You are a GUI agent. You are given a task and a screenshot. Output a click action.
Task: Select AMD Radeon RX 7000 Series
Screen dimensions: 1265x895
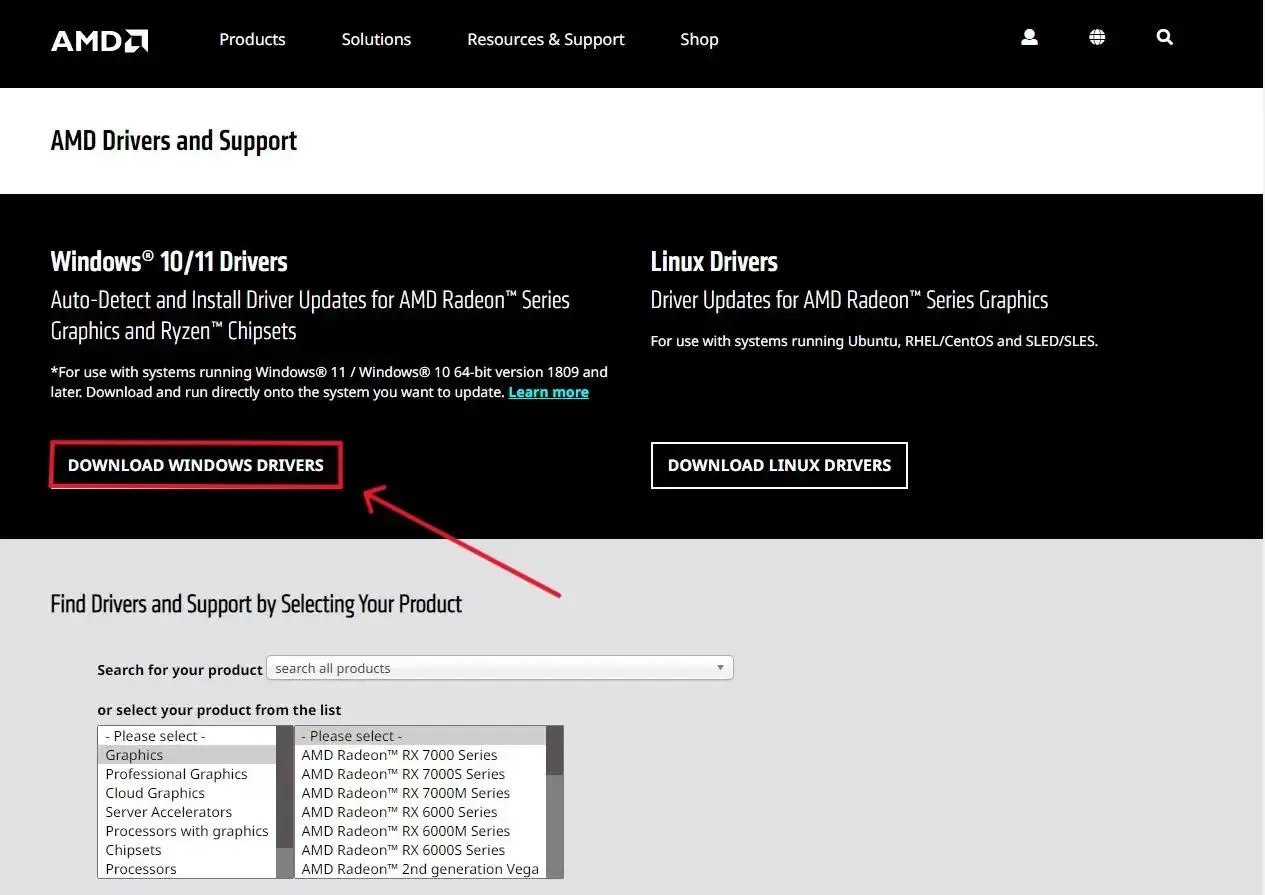click(399, 755)
